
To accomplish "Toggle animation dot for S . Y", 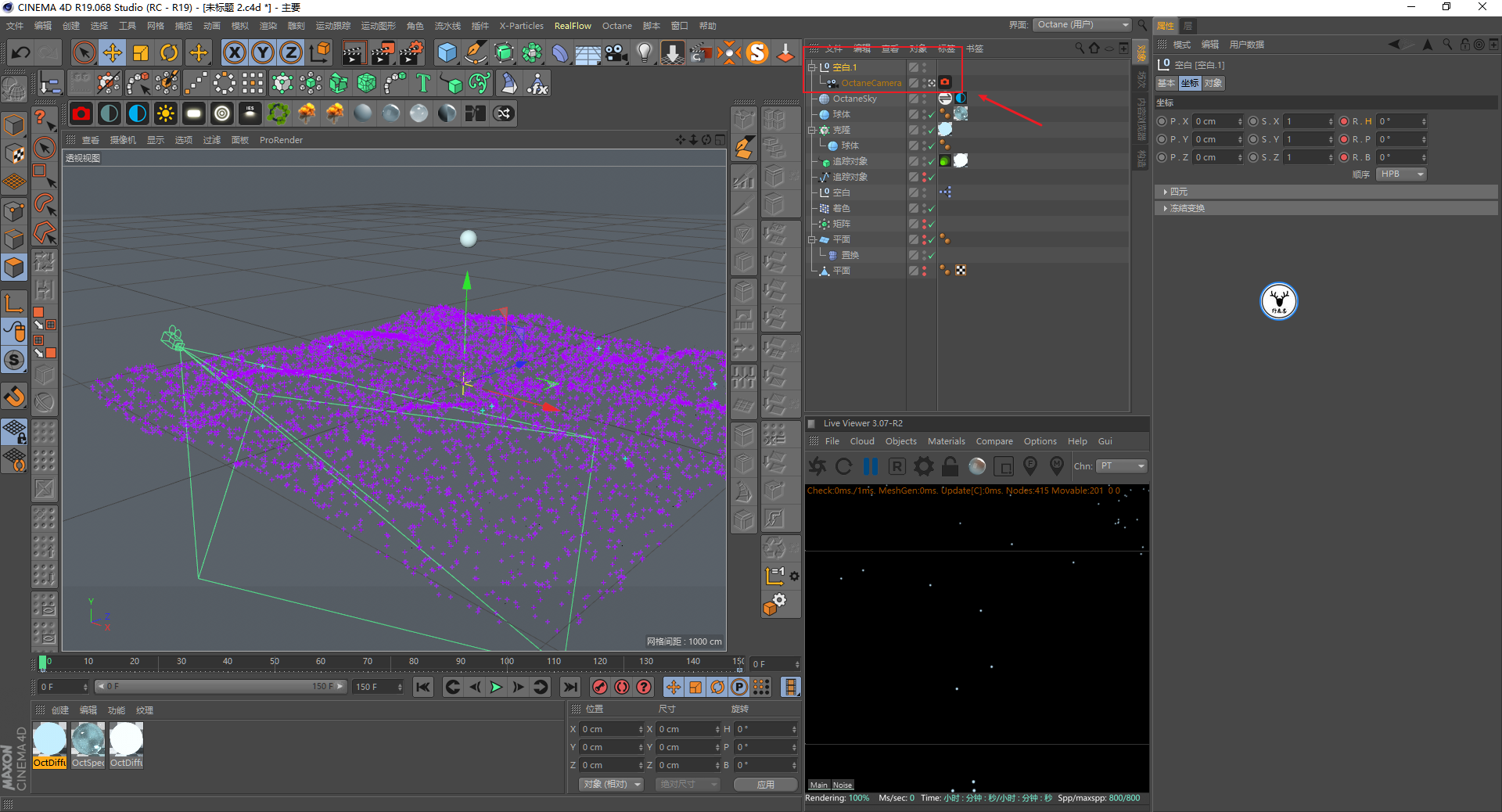I will coord(1253,139).
